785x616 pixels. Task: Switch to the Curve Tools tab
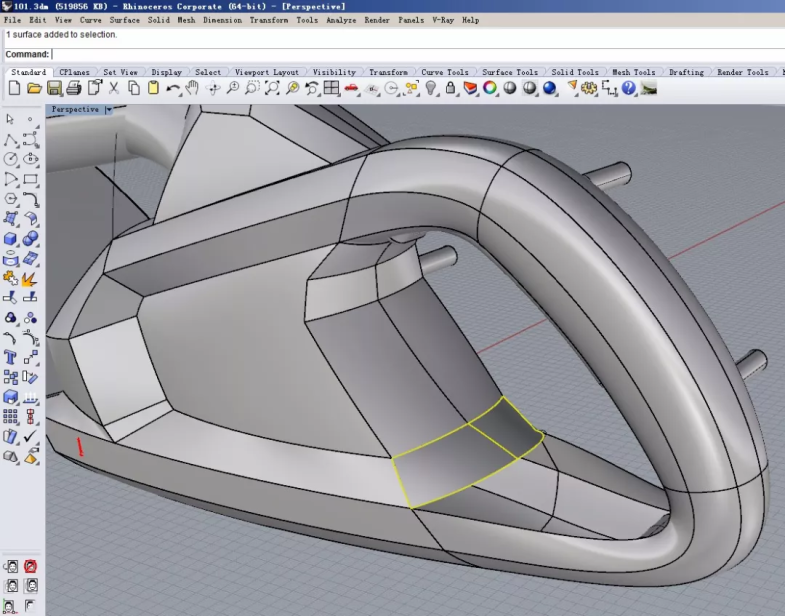coord(444,72)
